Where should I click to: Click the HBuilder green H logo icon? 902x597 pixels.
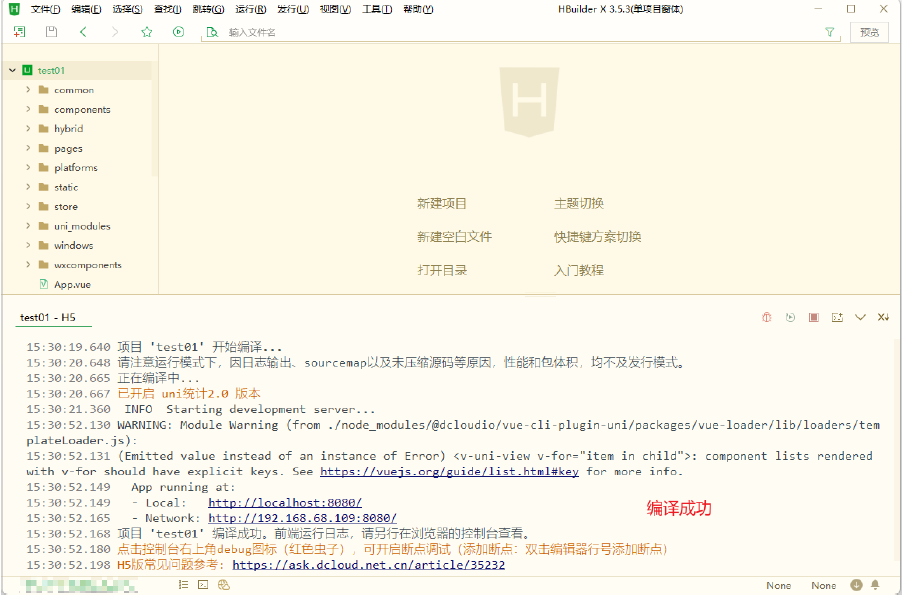[14, 9]
